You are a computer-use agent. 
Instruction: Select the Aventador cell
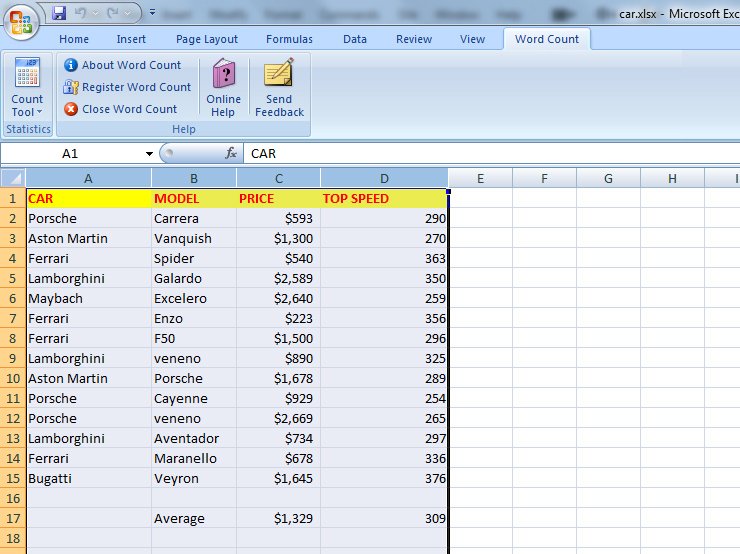coord(193,438)
